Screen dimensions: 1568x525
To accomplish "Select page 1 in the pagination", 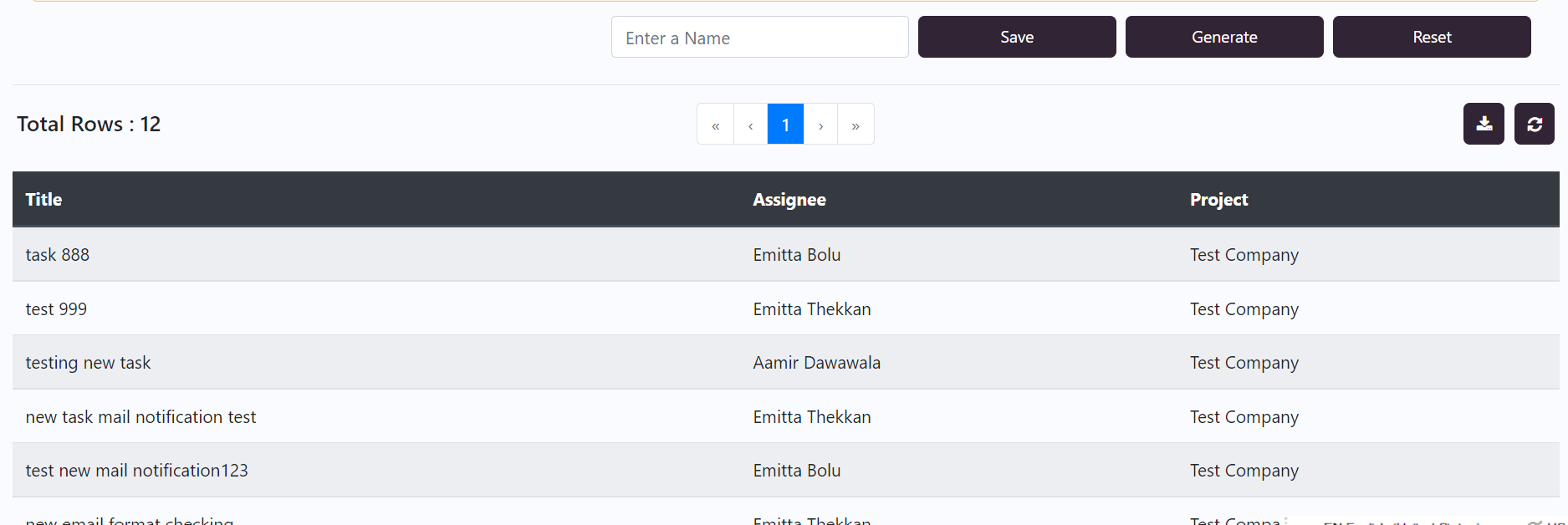I will tap(785, 125).
